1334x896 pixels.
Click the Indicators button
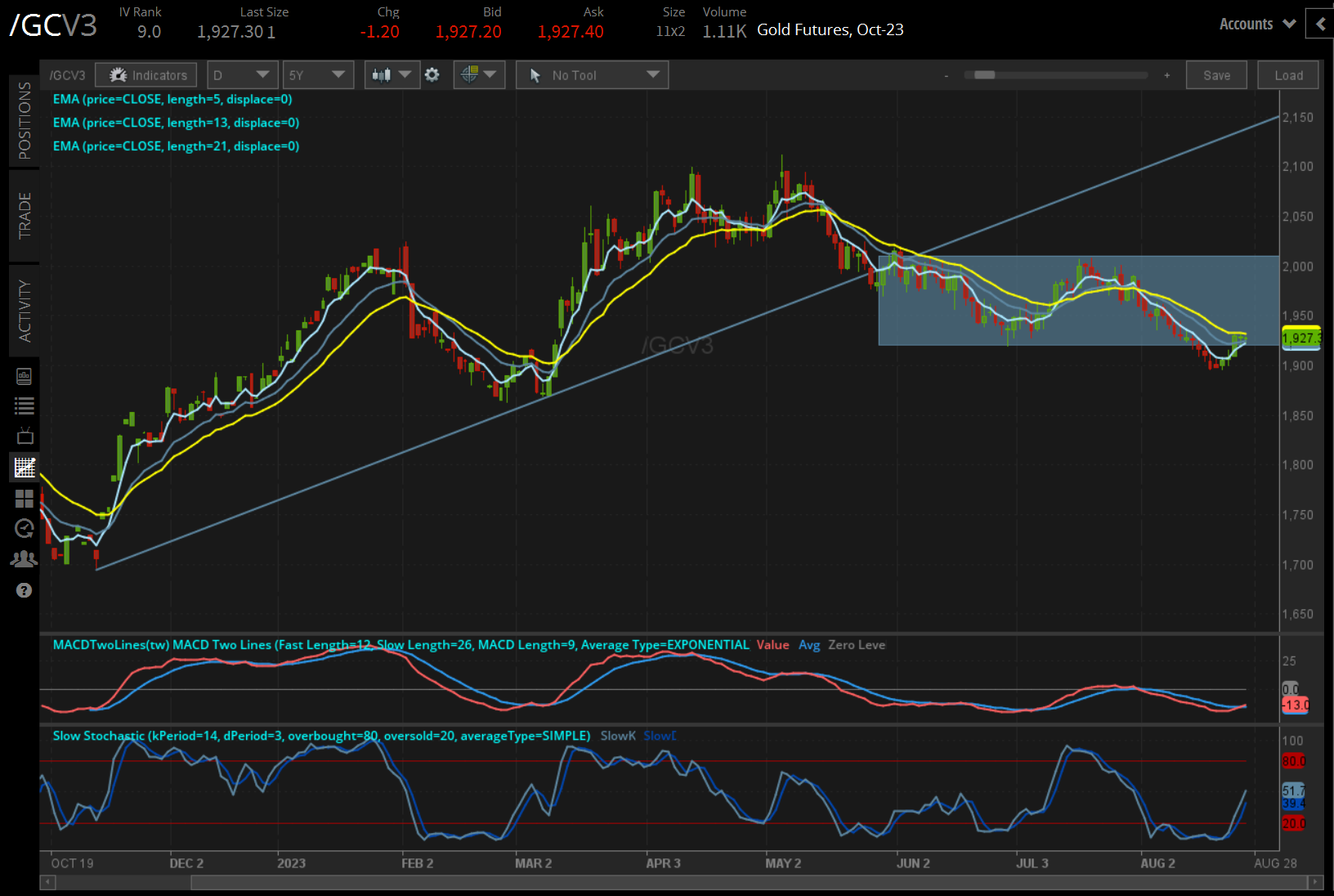[146, 75]
